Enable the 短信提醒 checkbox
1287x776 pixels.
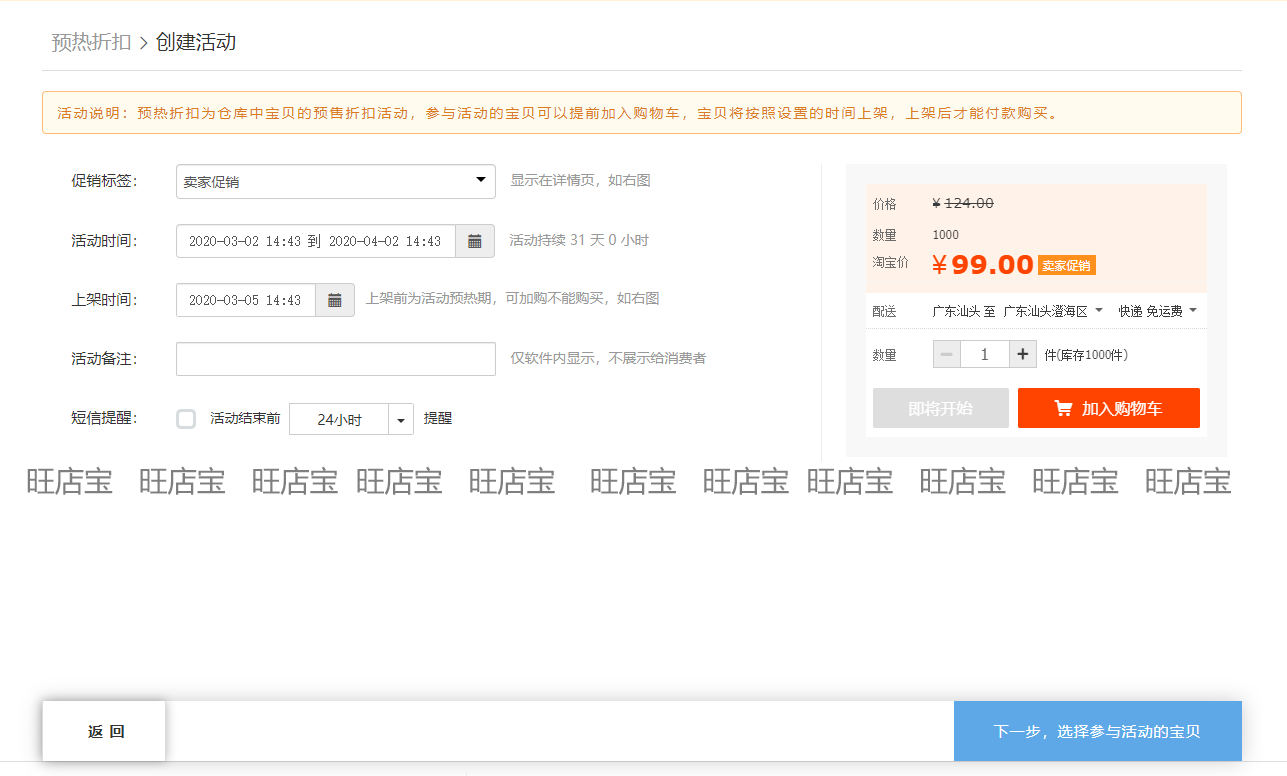coord(186,419)
